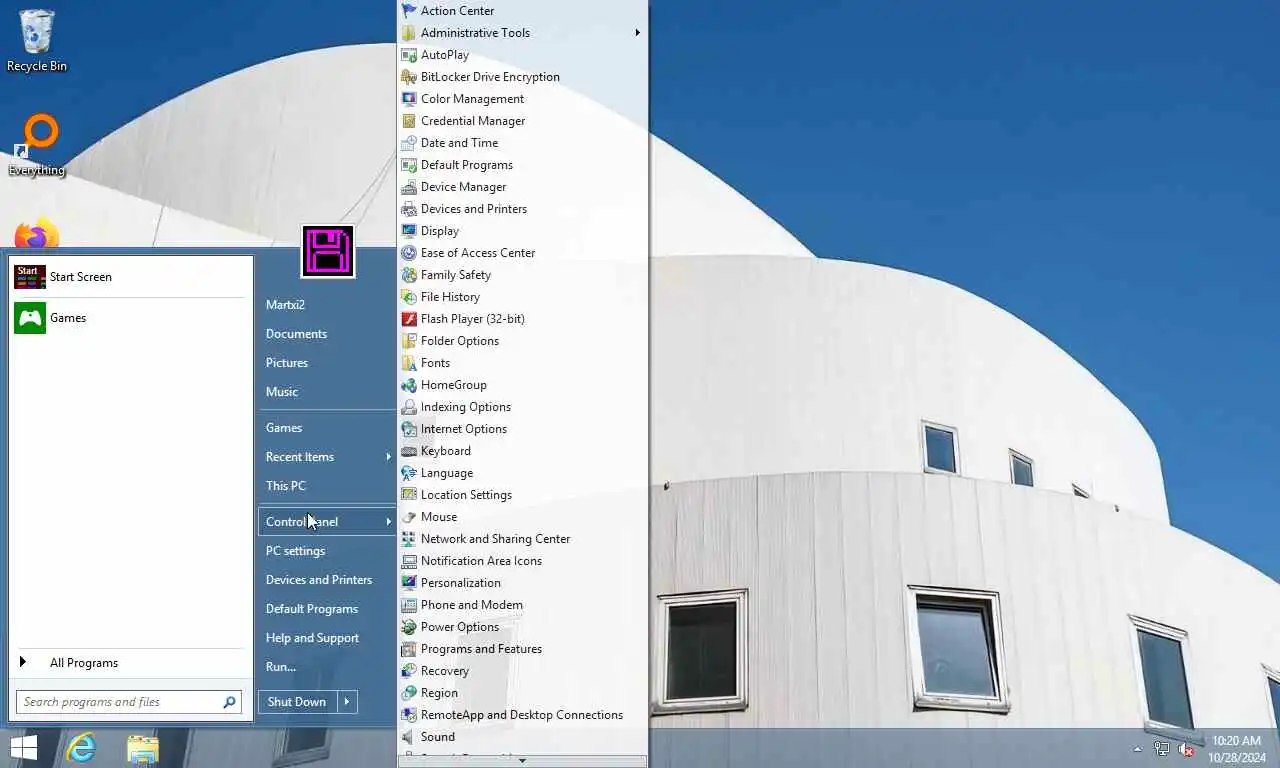Click the user account floppy disk picture
This screenshot has height=768, width=1280.
point(328,251)
